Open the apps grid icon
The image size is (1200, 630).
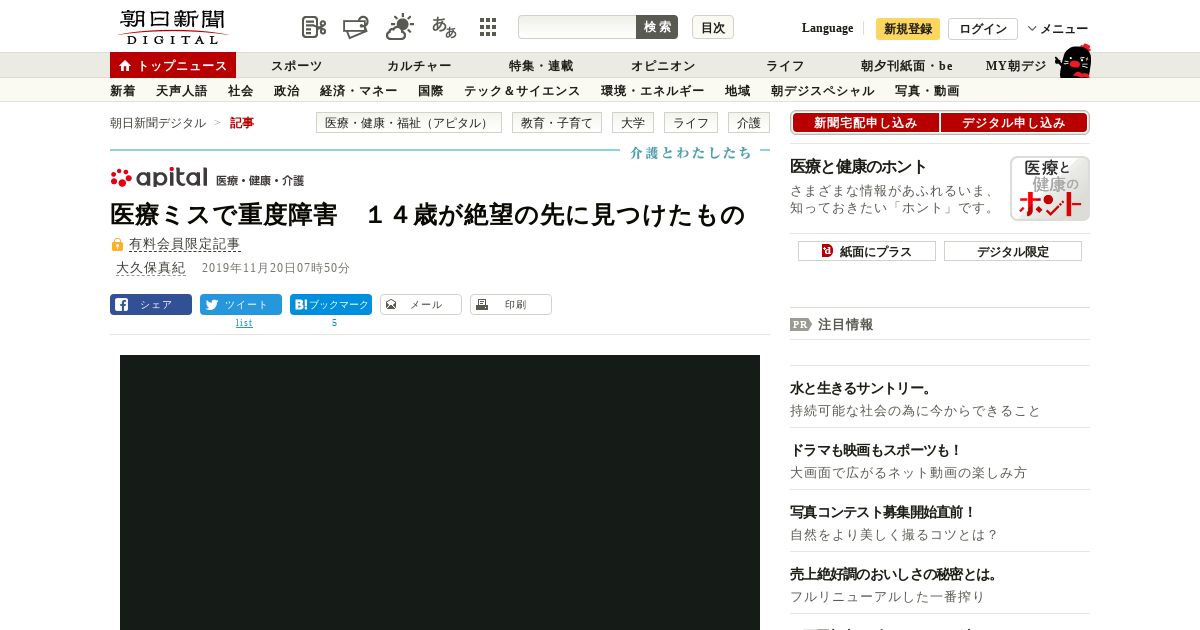(488, 27)
